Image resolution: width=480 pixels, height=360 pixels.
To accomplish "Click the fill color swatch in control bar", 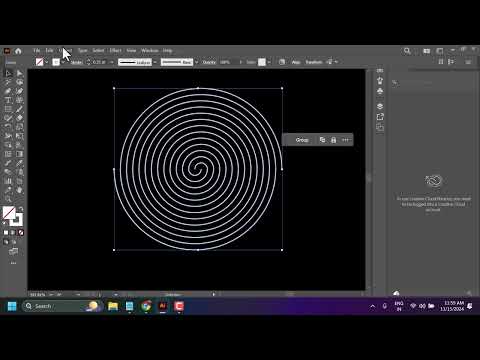I will tap(40, 62).
